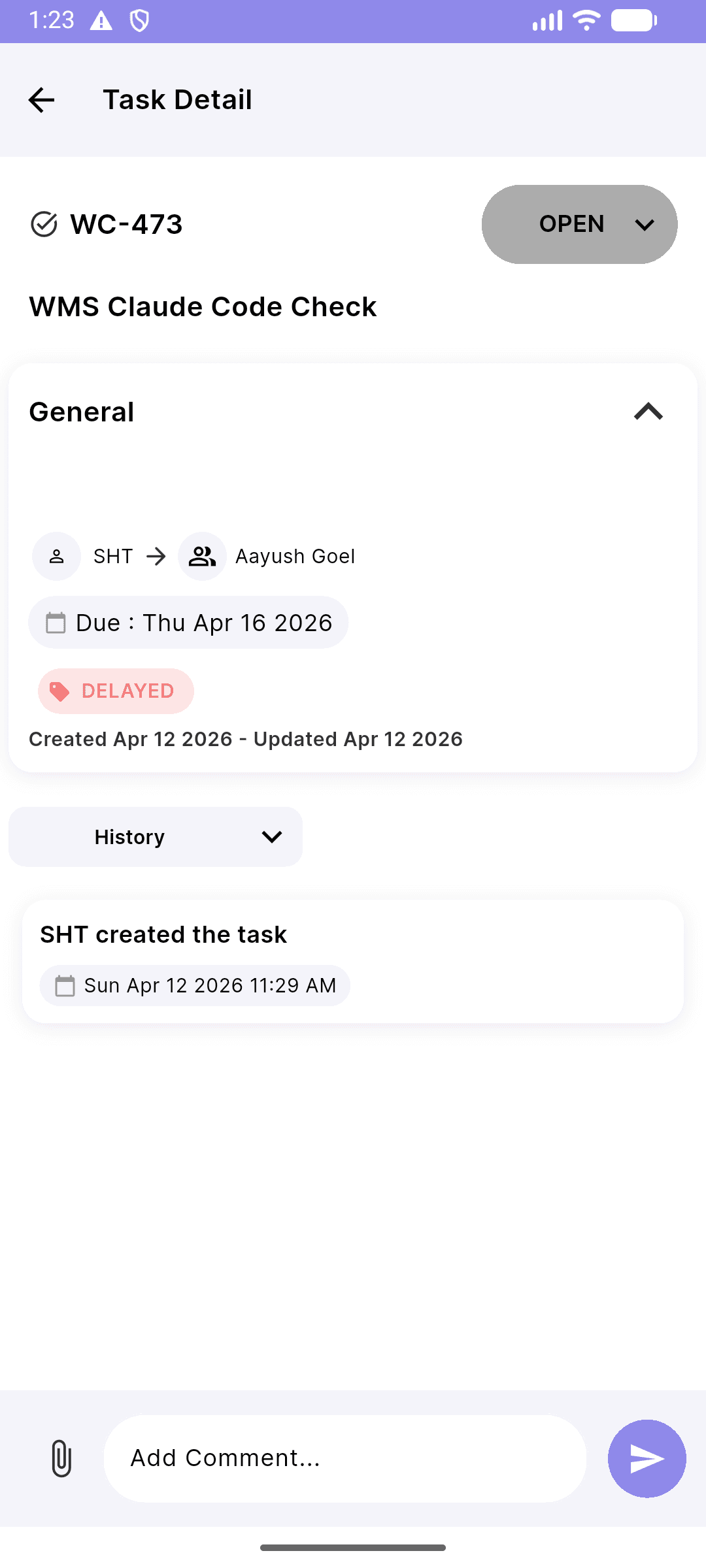Click the Wi-Fi icon in status bar
The height and width of the screenshot is (1568, 706).
coord(586,20)
